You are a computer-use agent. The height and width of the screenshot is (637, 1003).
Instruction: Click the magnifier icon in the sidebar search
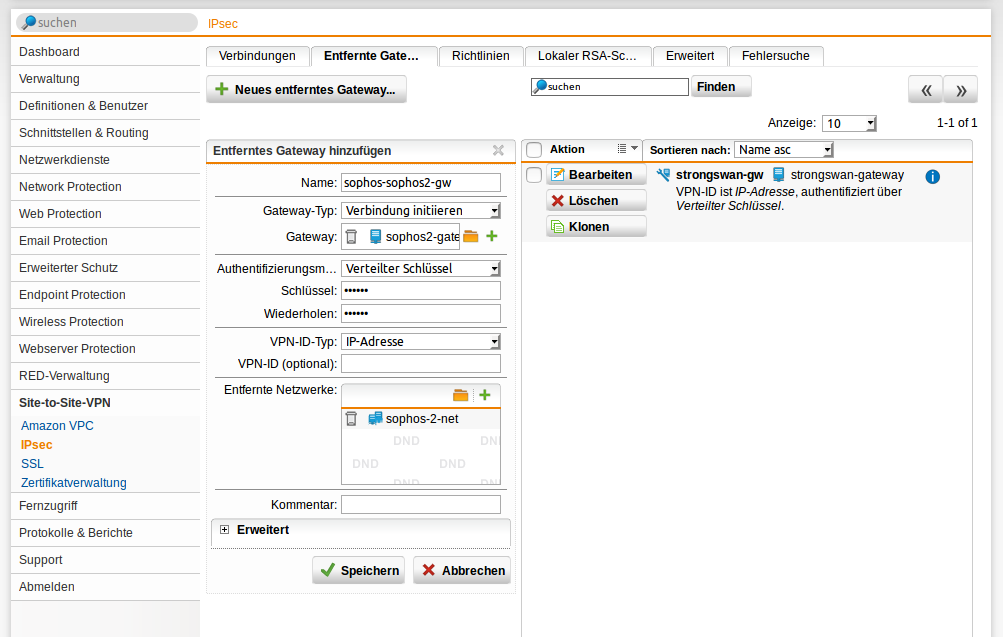click(28, 20)
